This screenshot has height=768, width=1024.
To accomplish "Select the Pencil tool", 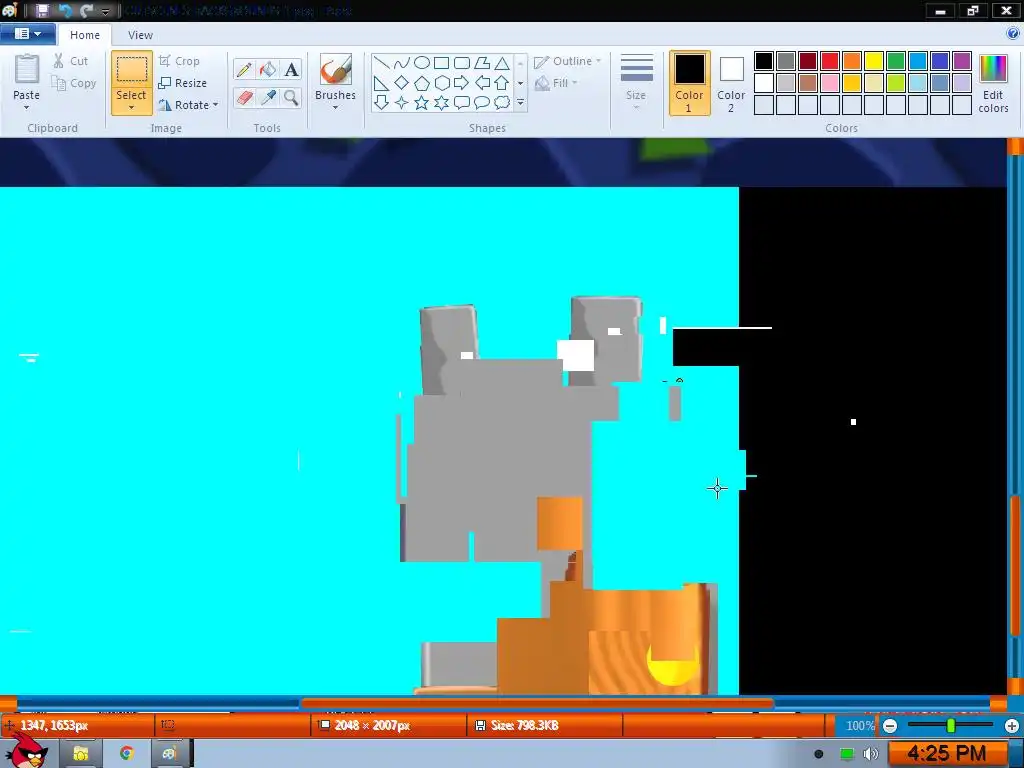I will click(244, 69).
